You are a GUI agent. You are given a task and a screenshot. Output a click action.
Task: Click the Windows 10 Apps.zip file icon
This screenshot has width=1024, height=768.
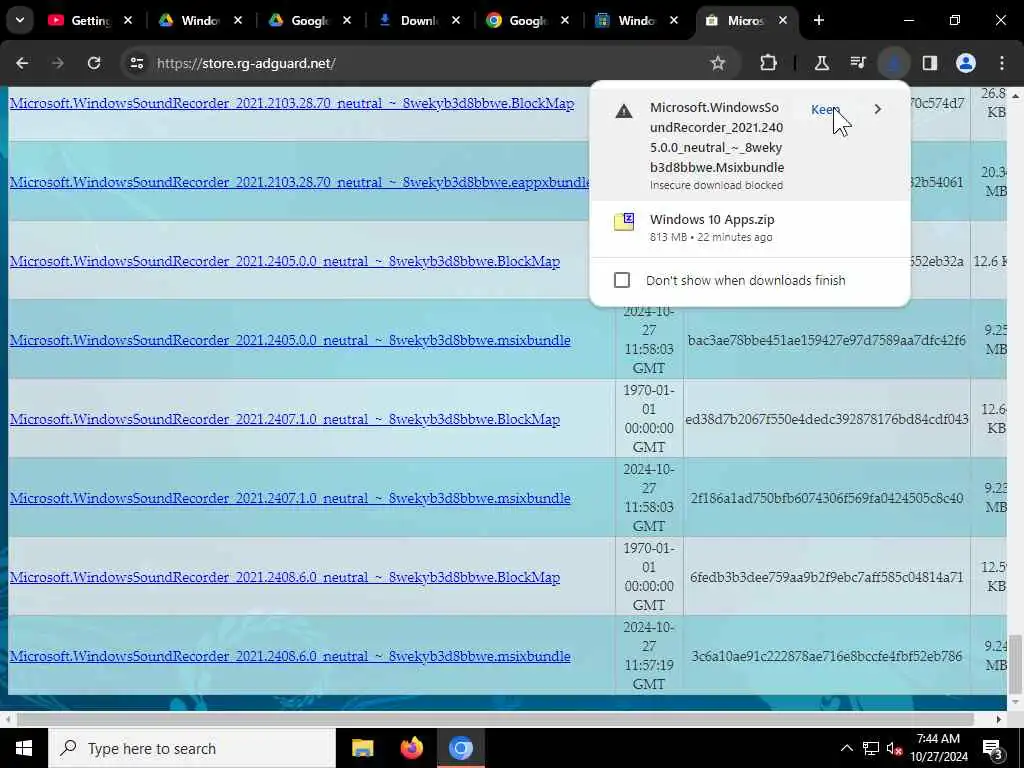point(624,221)
